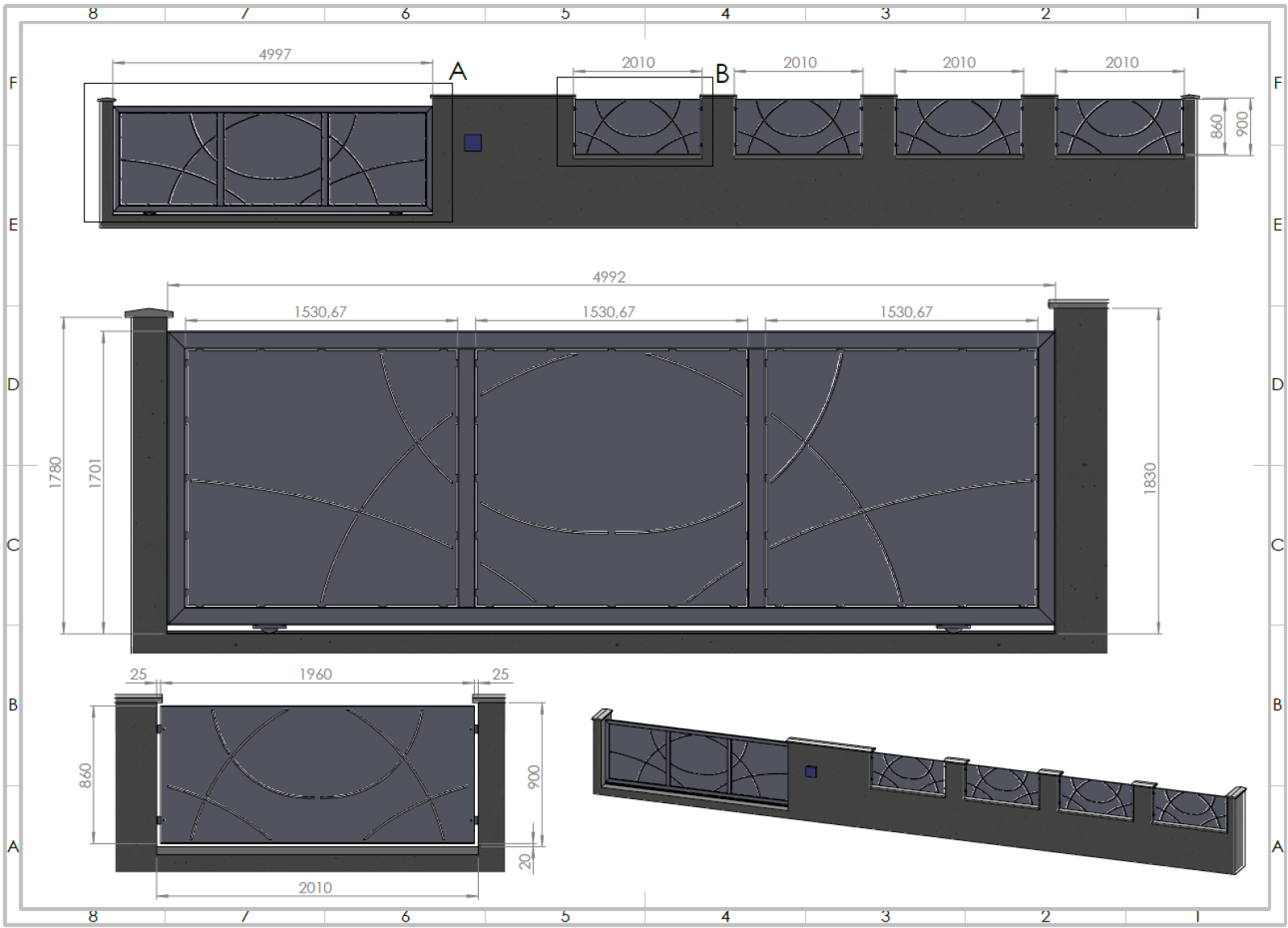1288x928 pixels.
Task: Click the 1530,67 dimension over the middle gate panel
Action: 609,312
